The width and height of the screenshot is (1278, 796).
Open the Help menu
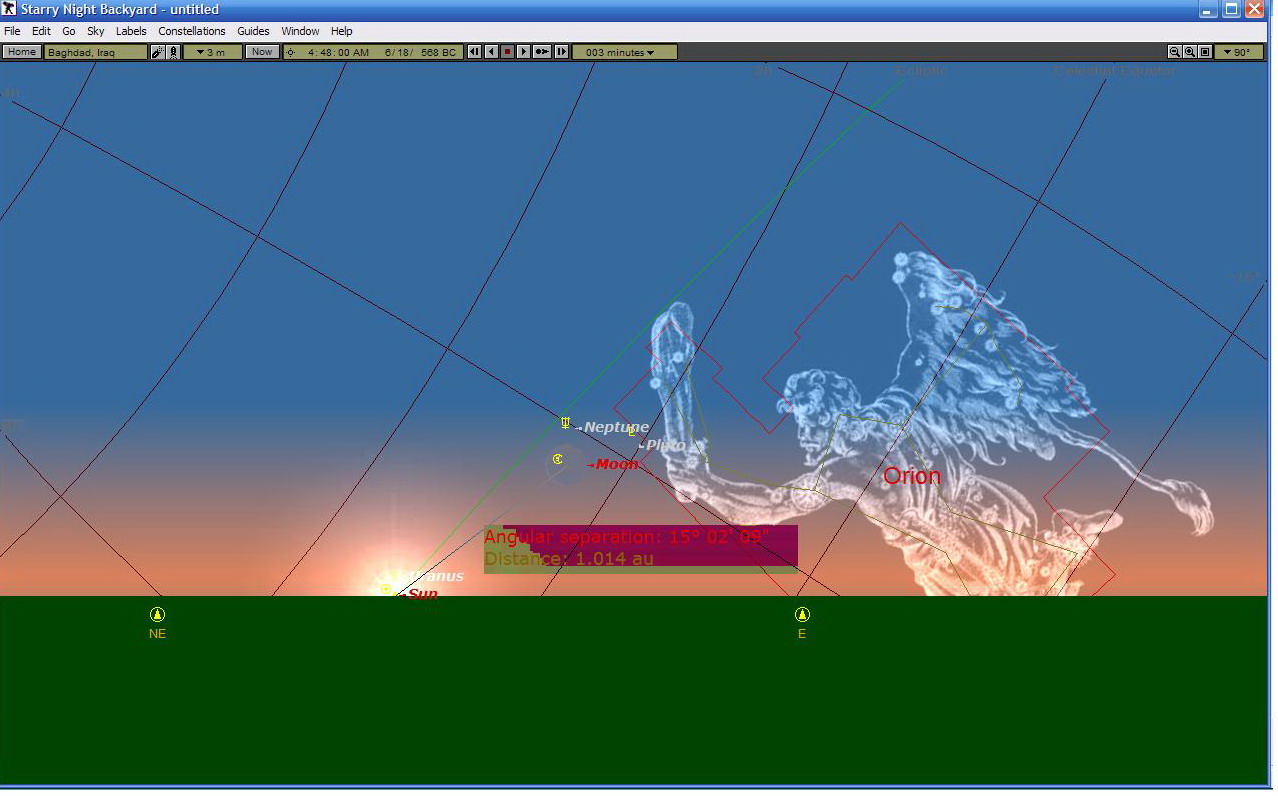click(x=342, y=31)
